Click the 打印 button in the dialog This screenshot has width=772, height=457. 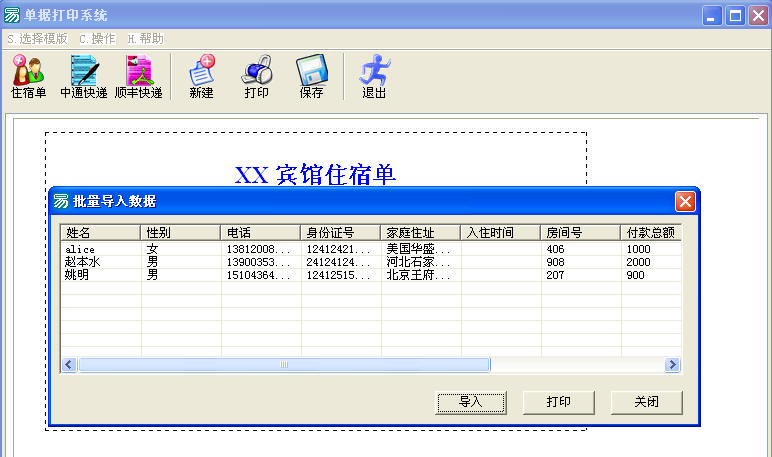click(558, 402)
